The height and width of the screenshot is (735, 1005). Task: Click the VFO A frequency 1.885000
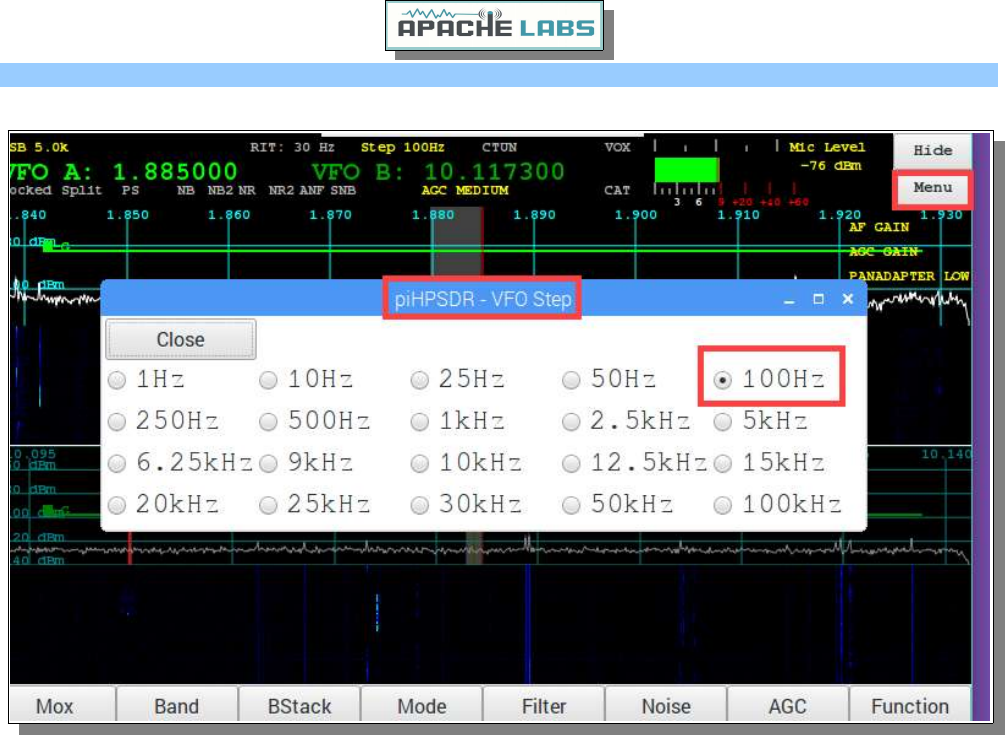pos(175,172)
